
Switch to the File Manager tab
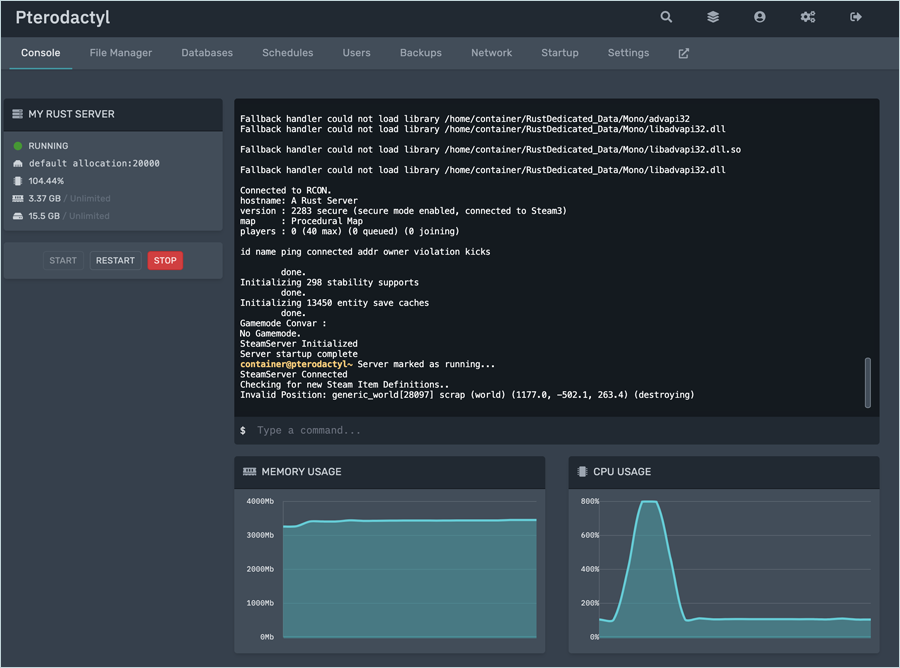point(121,53)
